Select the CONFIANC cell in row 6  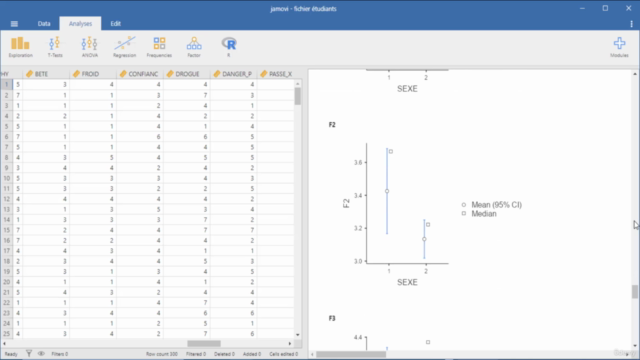point(140,137)
